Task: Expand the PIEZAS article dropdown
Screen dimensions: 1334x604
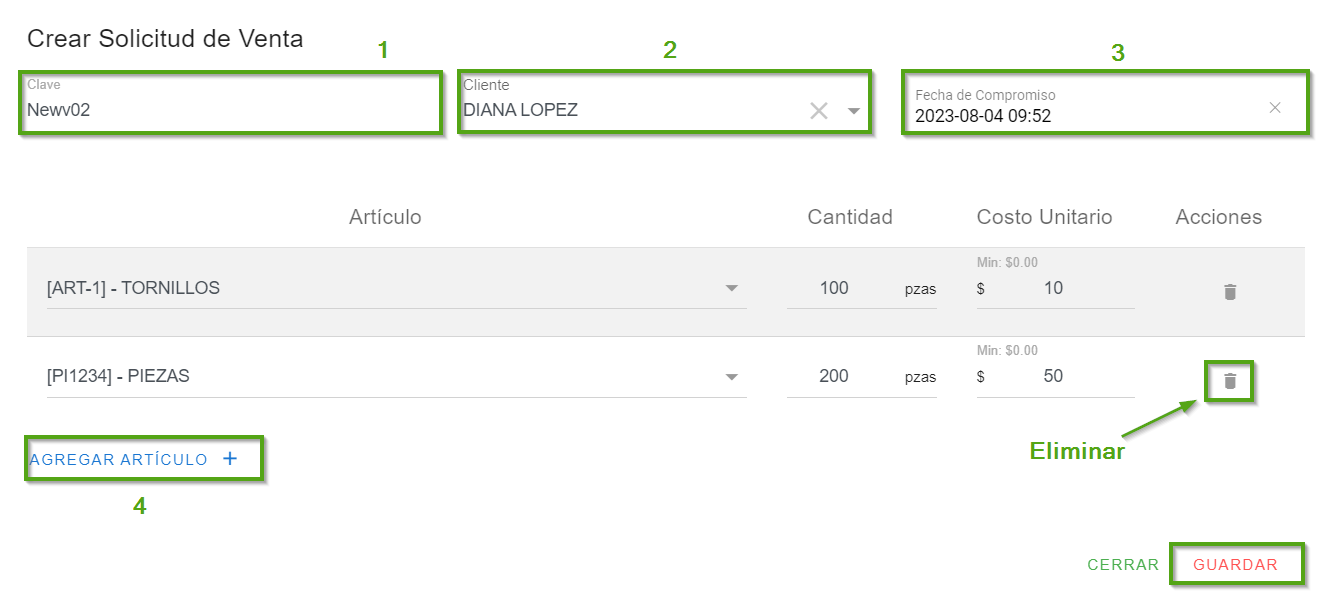Action: pos(732,377)
